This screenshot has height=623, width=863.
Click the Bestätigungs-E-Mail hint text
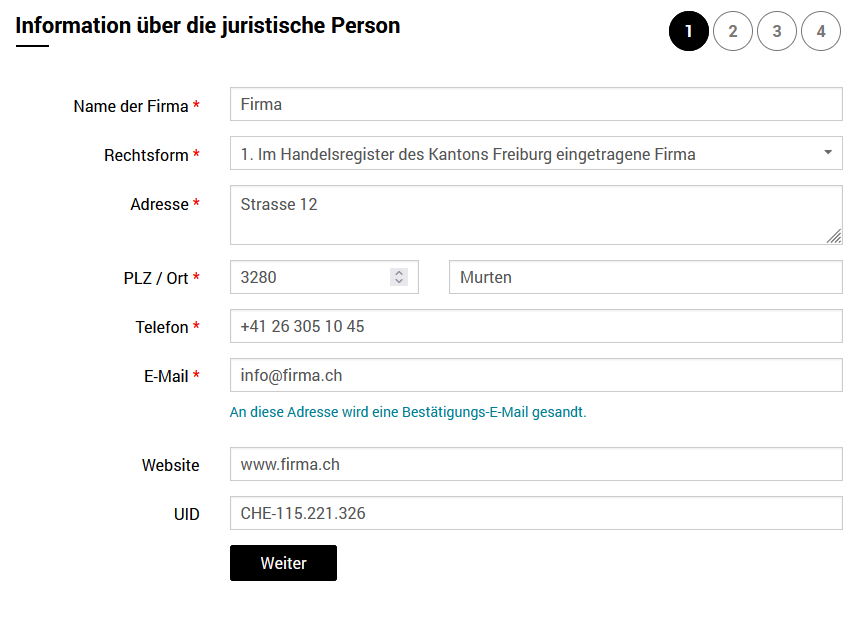408,412
